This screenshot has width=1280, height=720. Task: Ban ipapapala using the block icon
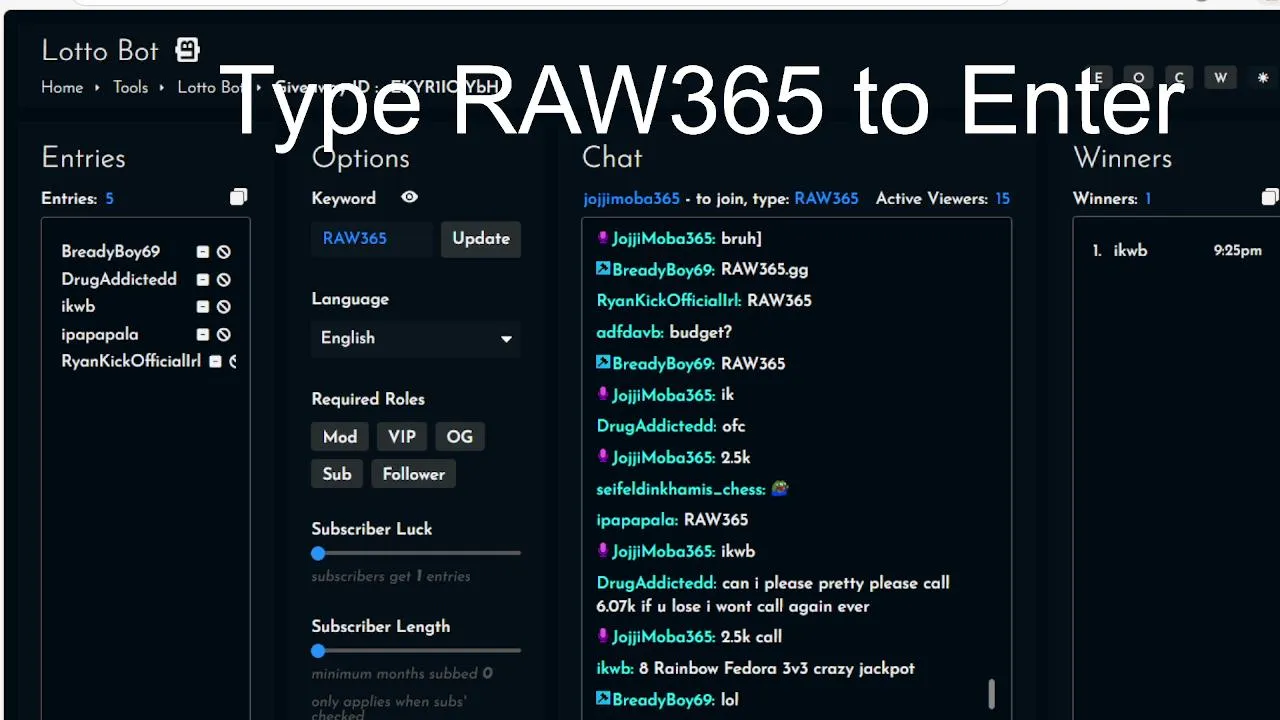coord(224,335)
